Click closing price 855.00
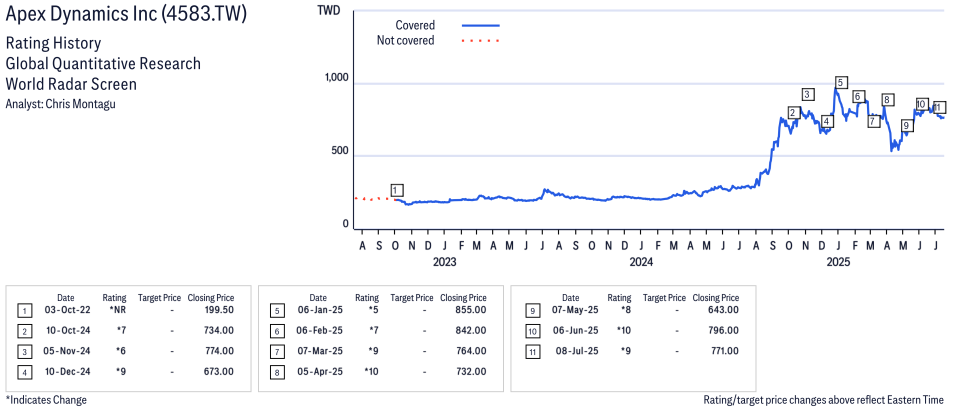 pos(471,311)
